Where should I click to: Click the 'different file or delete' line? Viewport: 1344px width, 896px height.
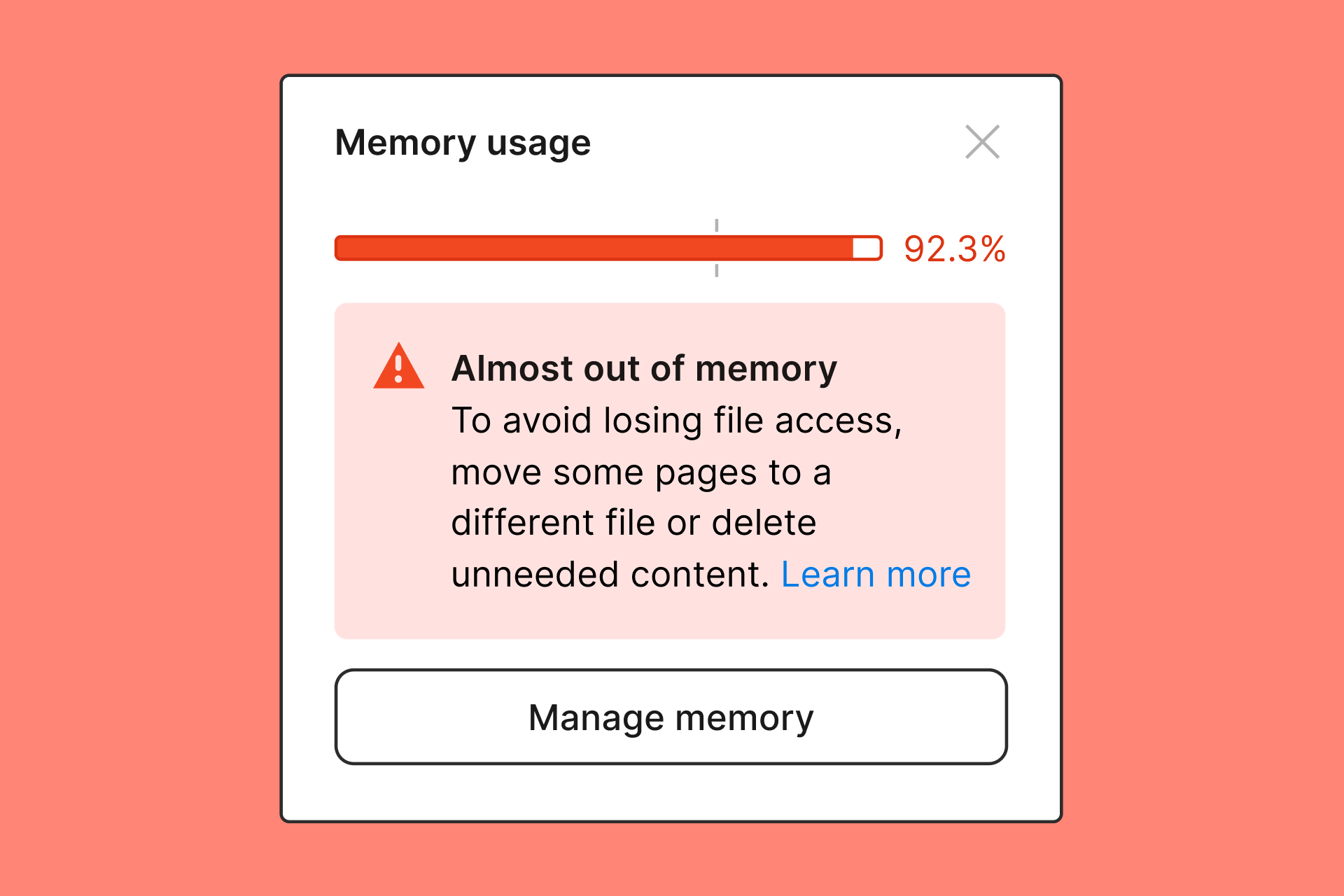tap(633, 523)
